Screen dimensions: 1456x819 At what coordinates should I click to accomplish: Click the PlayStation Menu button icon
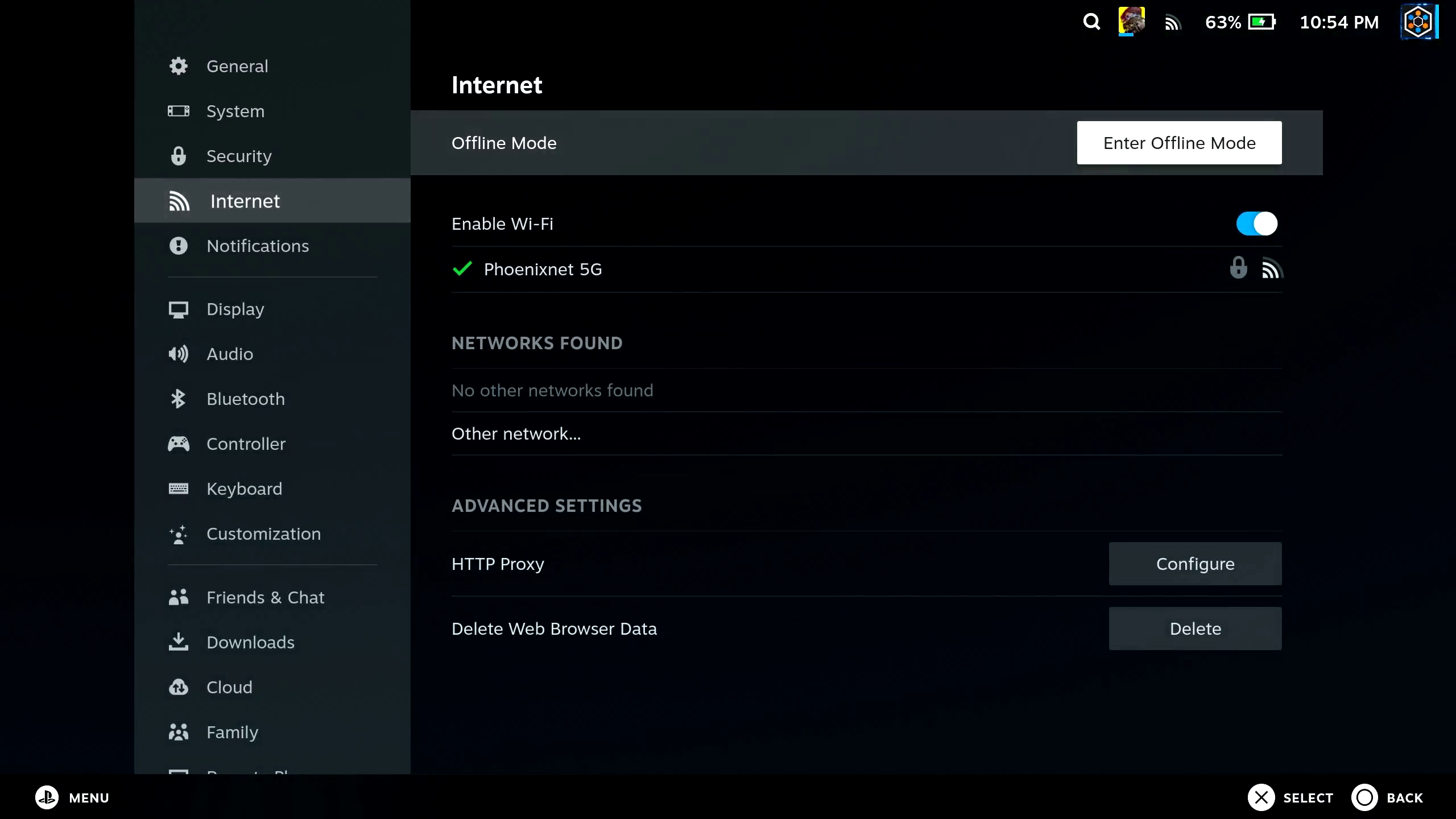(x=47, y=797)
